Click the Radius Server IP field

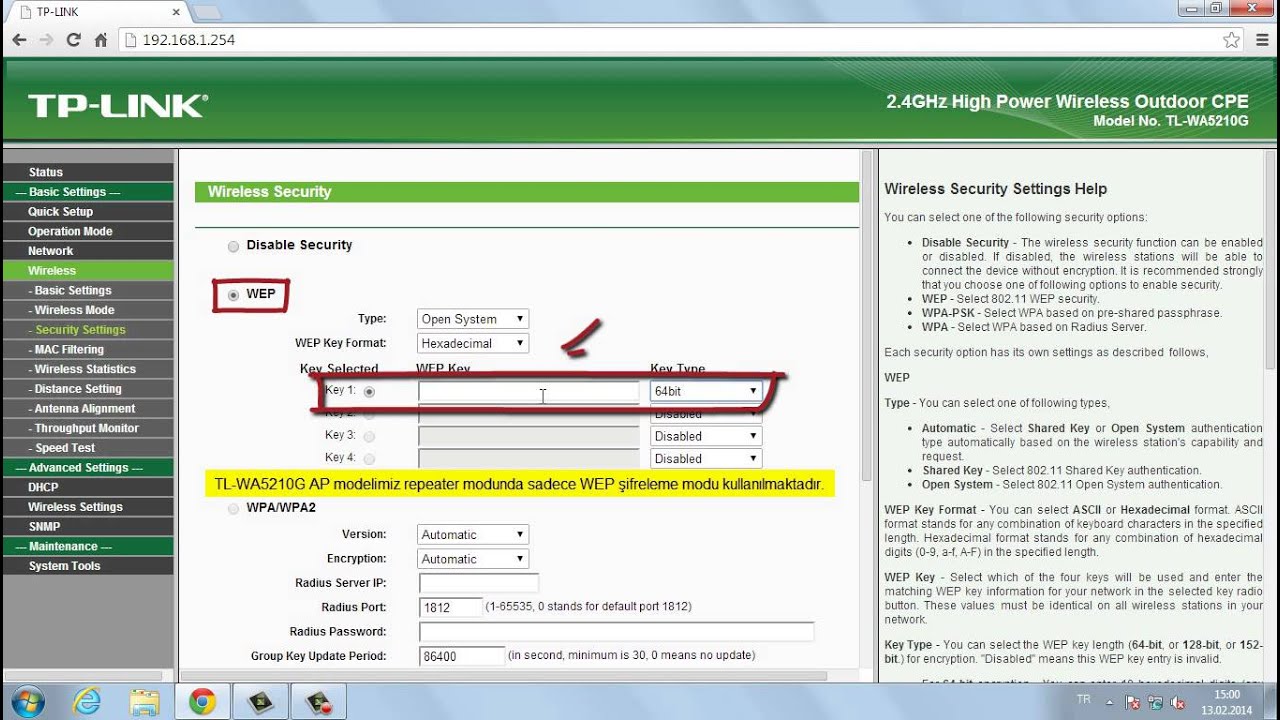pos(479,583)
